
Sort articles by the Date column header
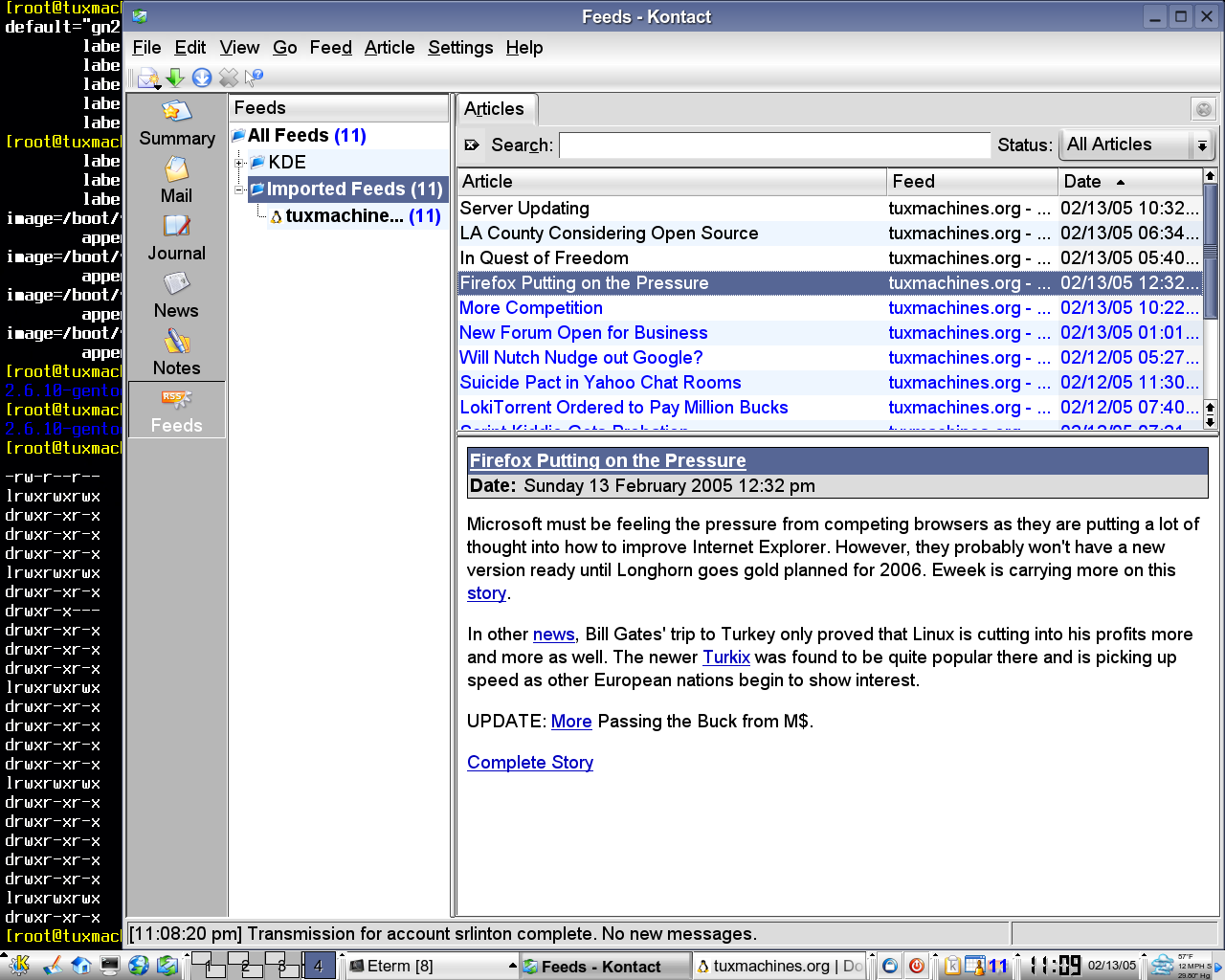click(1130, 181)
